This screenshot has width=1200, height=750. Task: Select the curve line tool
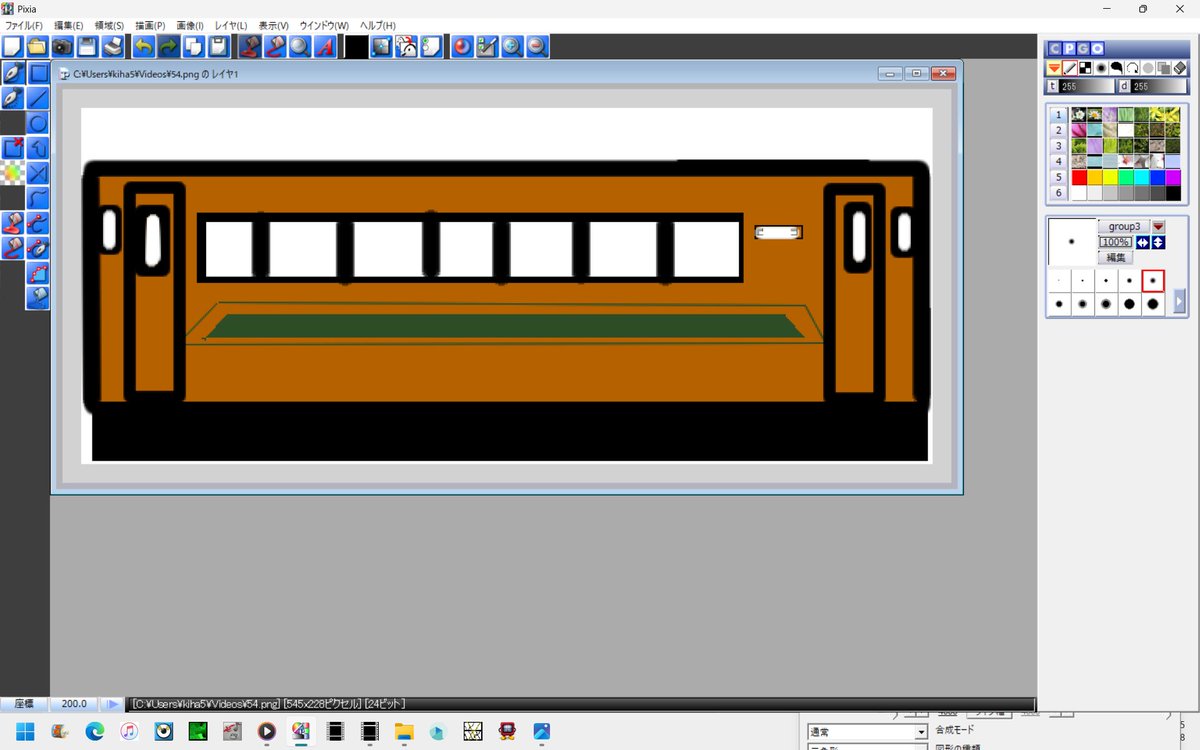[38, 198]
